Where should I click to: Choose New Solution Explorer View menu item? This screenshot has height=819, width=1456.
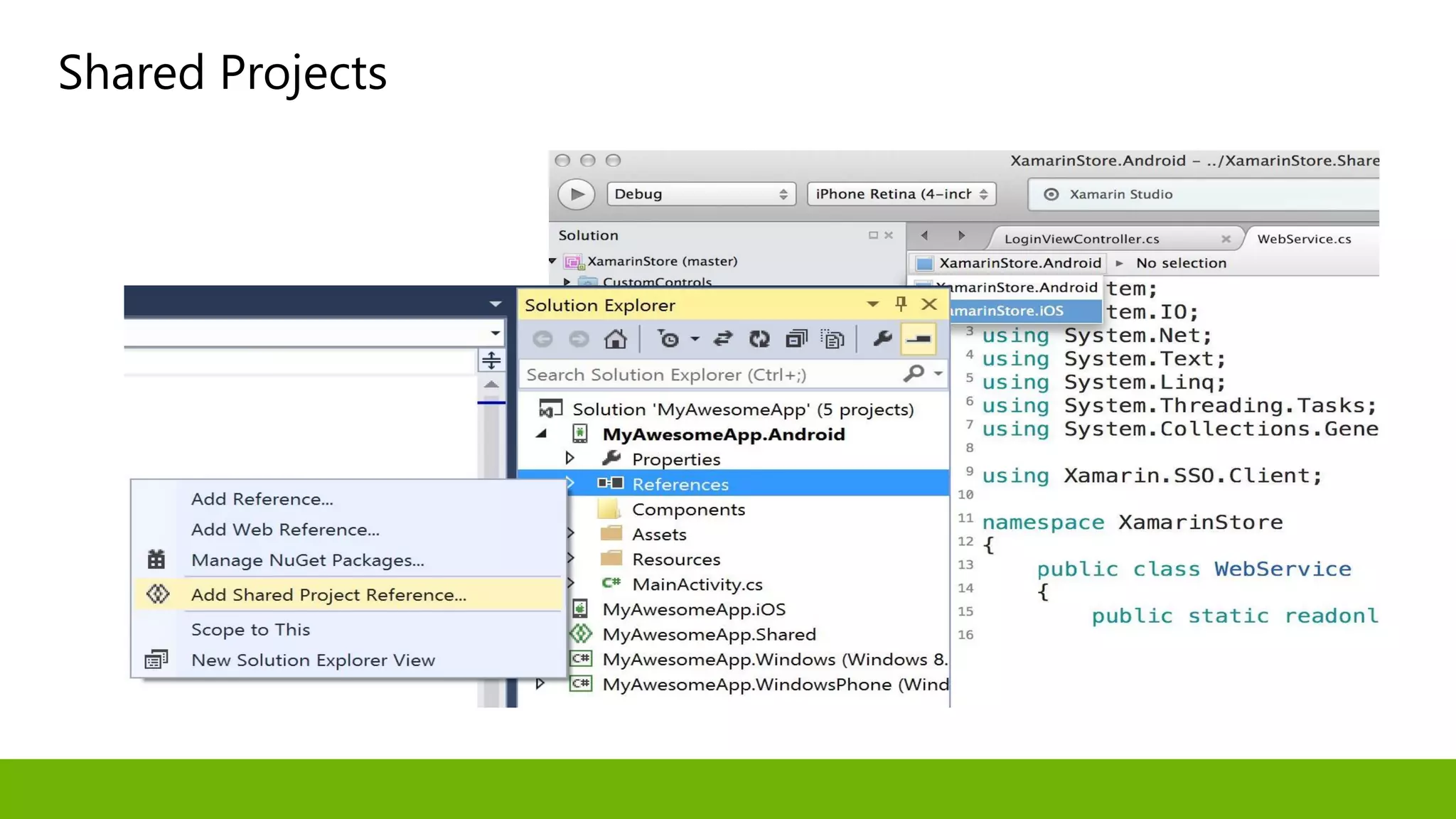tap(313, 660)
